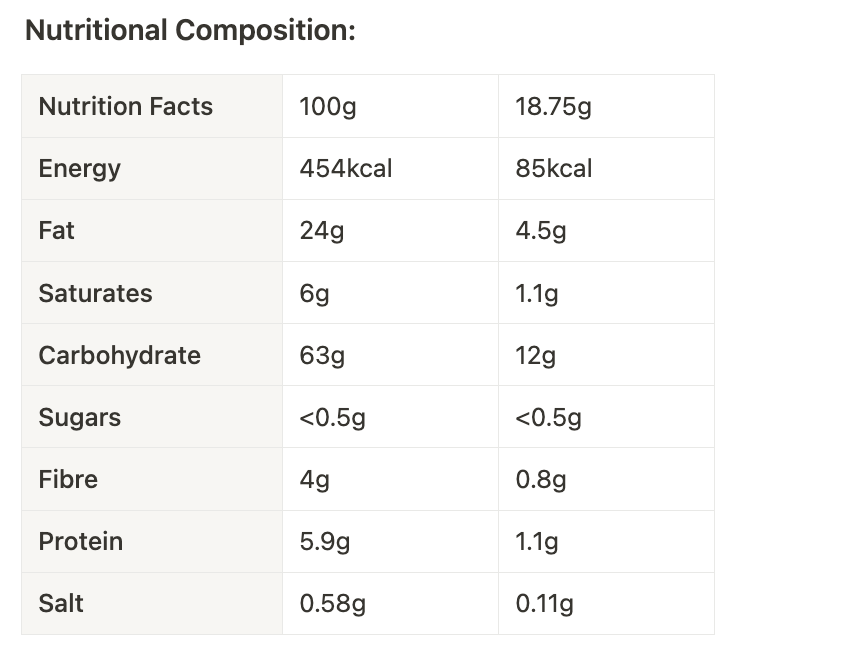The width and height of the screenshot is (850, 658).
Task: Click the 63g carbohydrate cell
Action: (390, 355)
